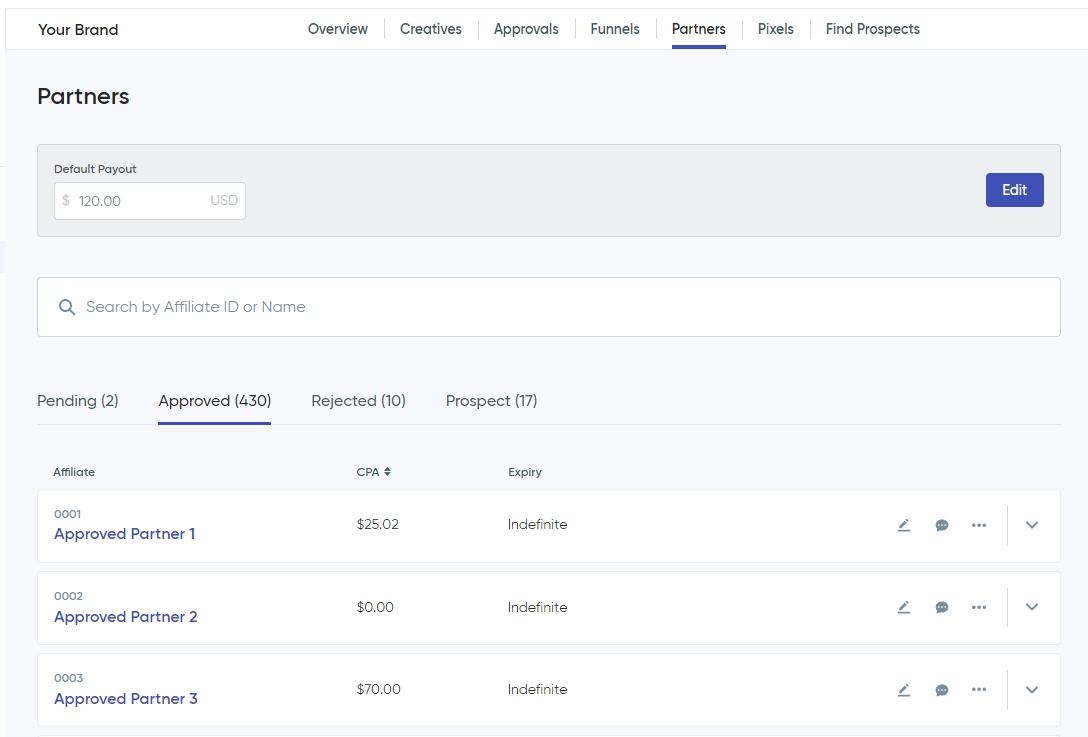Click Indefinite expiry for Approved Partner 1
This screenshot has height=737, width=1088.
click(537, 525)
